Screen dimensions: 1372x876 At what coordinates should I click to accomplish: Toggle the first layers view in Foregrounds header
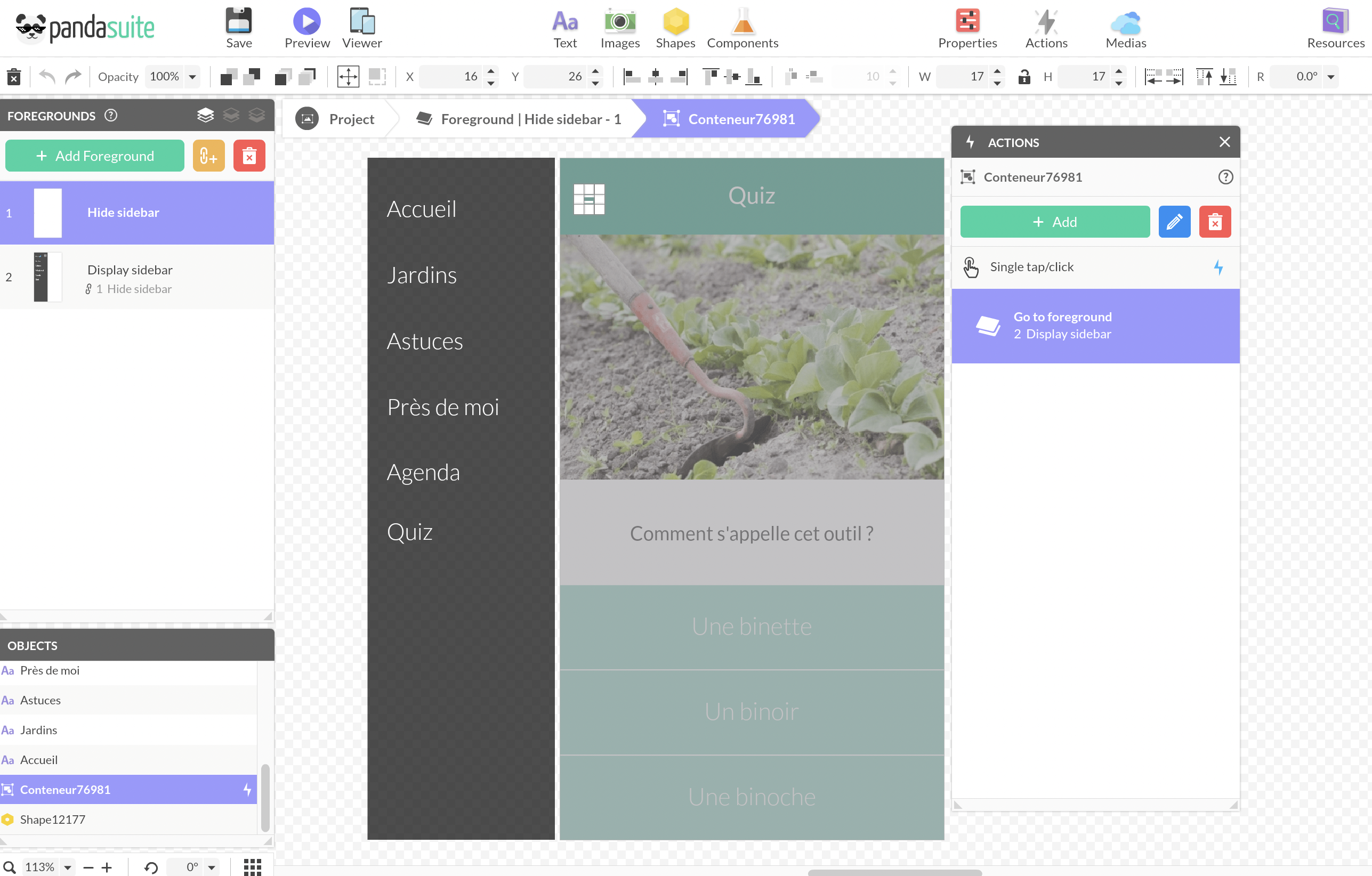(x=206, y=116)
